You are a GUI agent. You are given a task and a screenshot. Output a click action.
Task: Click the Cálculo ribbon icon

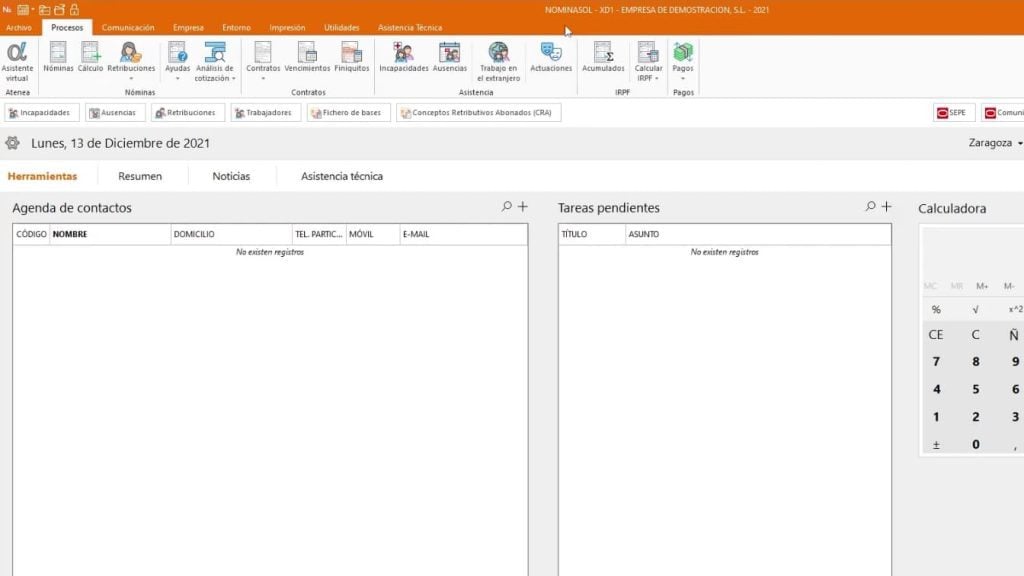coord(90,57)
